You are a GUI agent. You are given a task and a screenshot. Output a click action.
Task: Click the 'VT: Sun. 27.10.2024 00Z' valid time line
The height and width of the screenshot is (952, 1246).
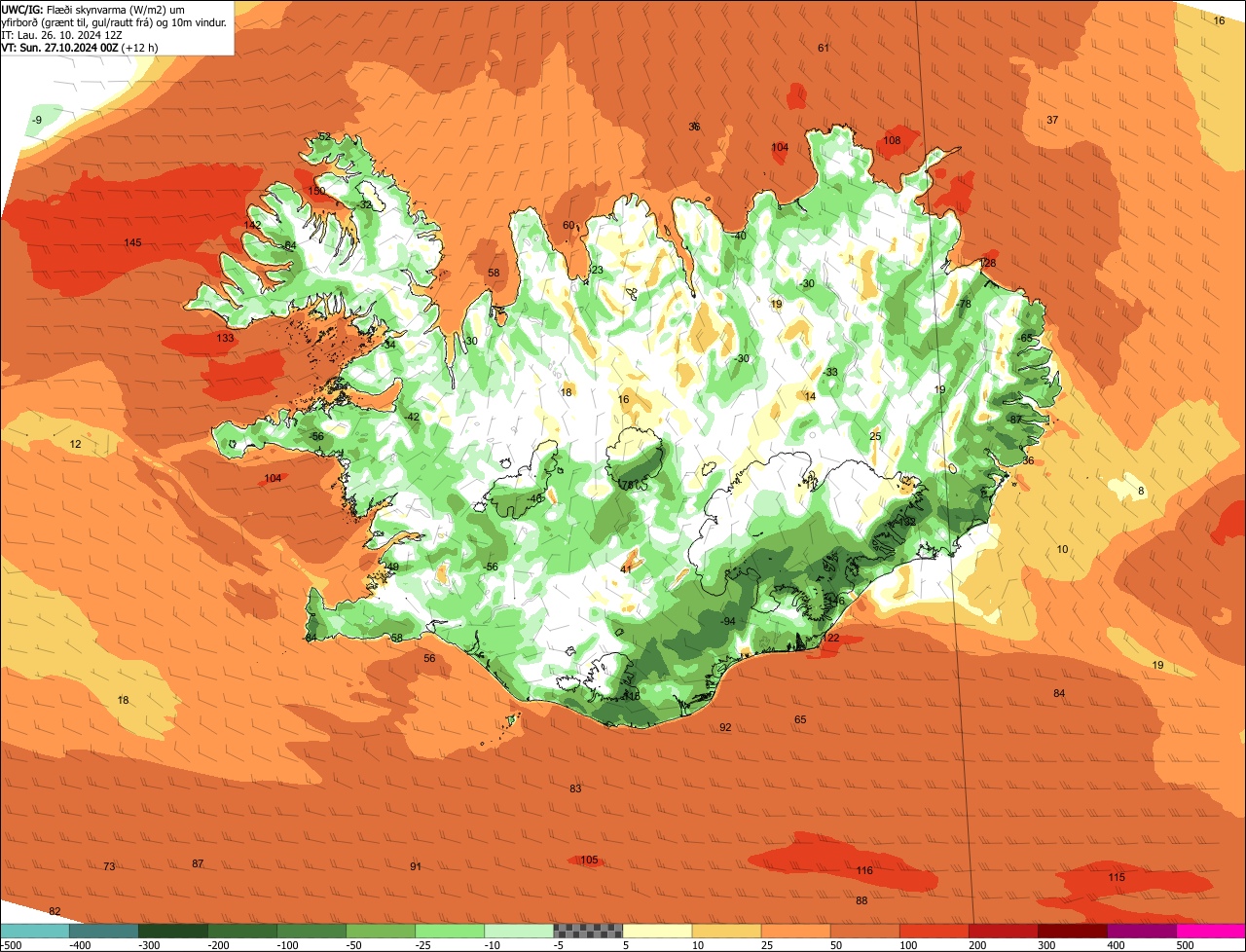tap(80, 48)
